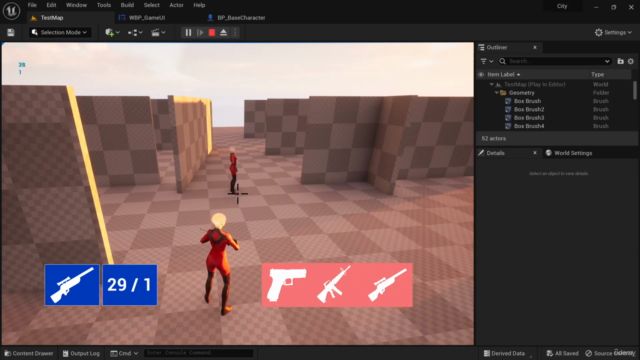
Task: Click the pistol icon in weapon bar
Action: coord(286,285)
